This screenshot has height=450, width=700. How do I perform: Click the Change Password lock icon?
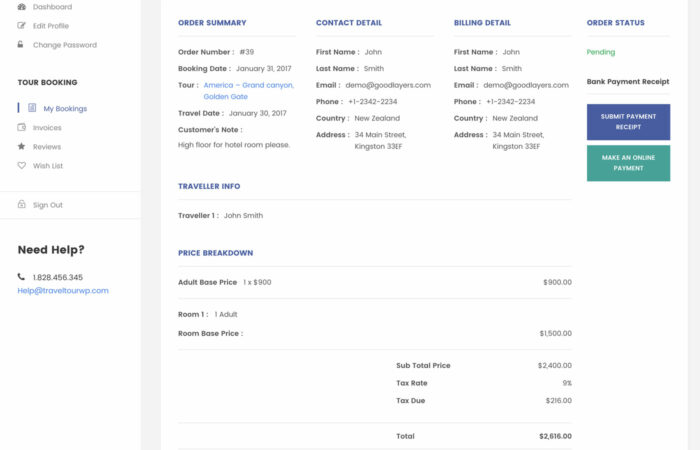(x=21, y=44)
